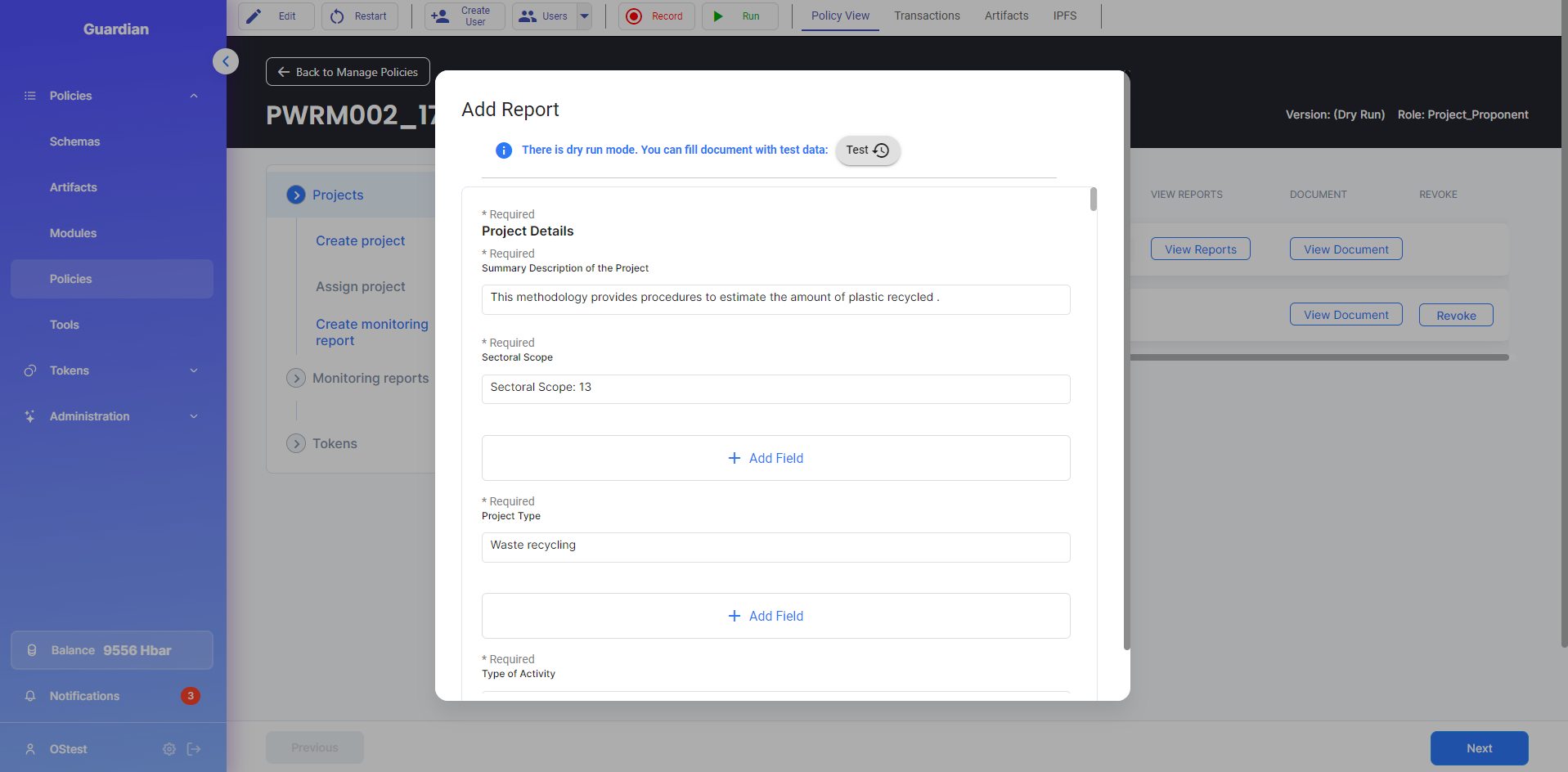The height and width of the screenshot is (772, 1568).
Task: Click the Edit pencil icon
Action: [254, 16]
